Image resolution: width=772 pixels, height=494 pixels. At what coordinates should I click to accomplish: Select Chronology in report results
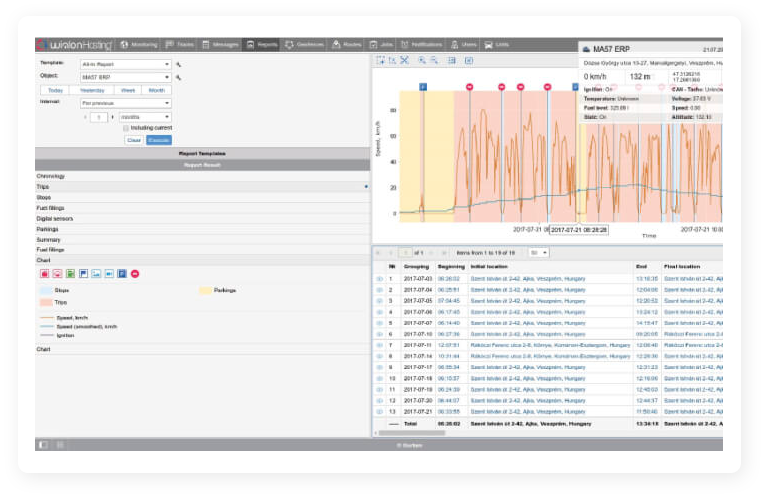click(51, 176)
